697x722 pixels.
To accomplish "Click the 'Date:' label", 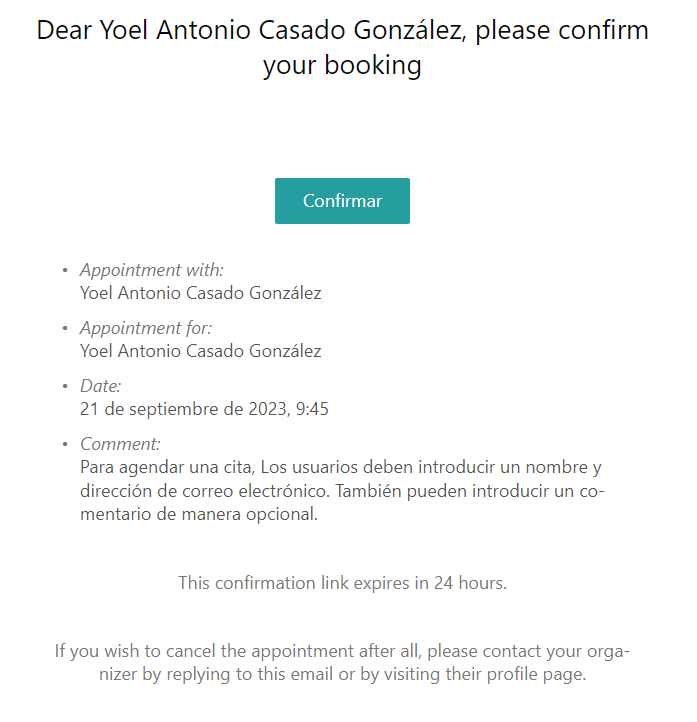I will click(100, 386).
